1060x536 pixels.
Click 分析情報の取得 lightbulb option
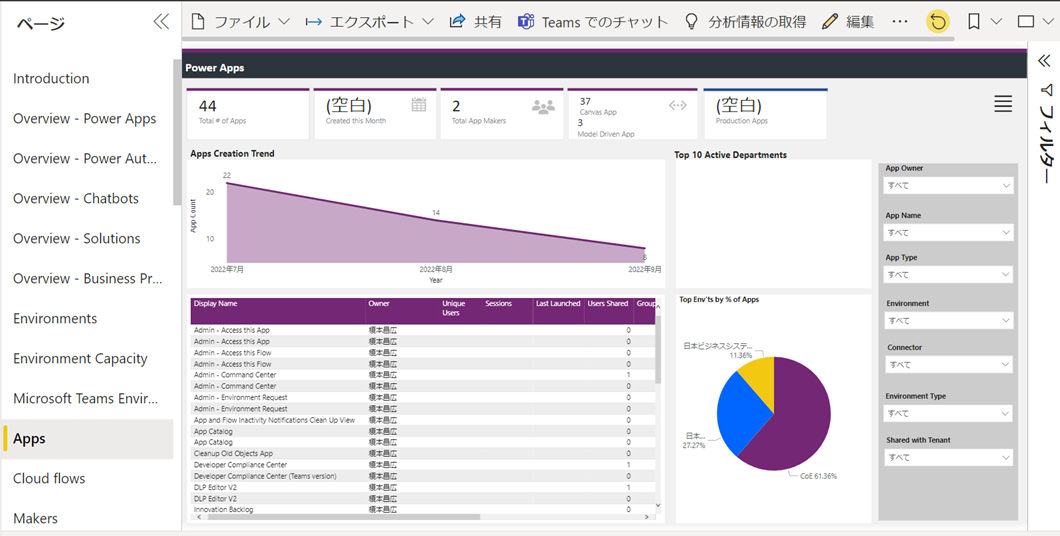(x=745, y=22)
